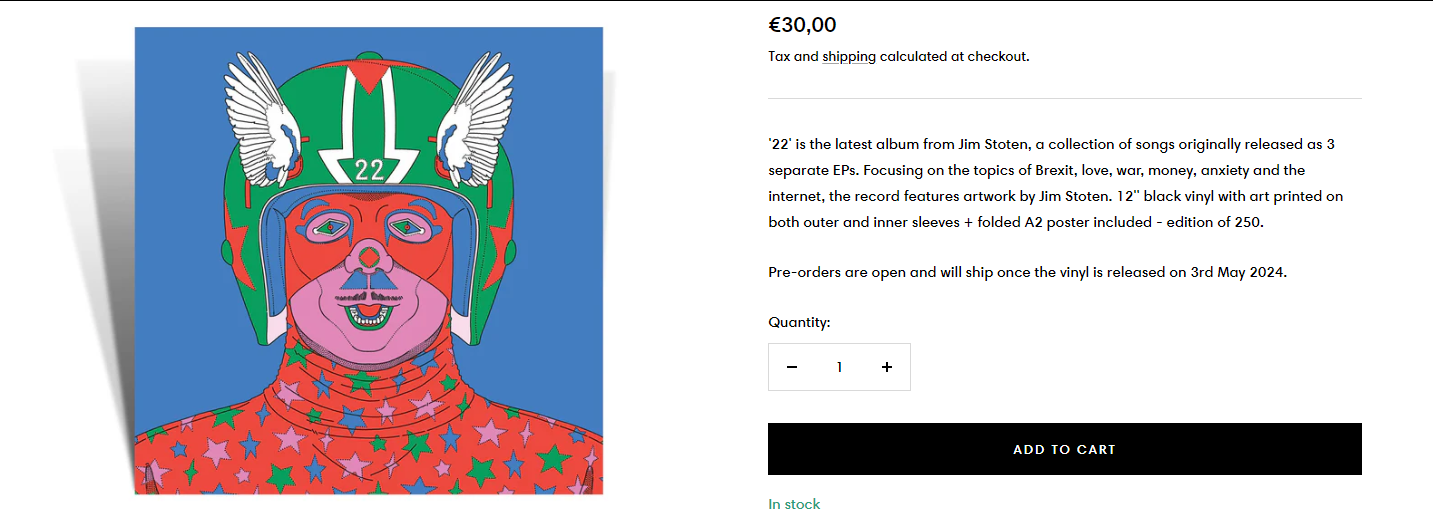The height and width of the screenshot is (526, 1433).
Task: Click the divider line below the tax notice
Action: click(x=1064, y=98)
